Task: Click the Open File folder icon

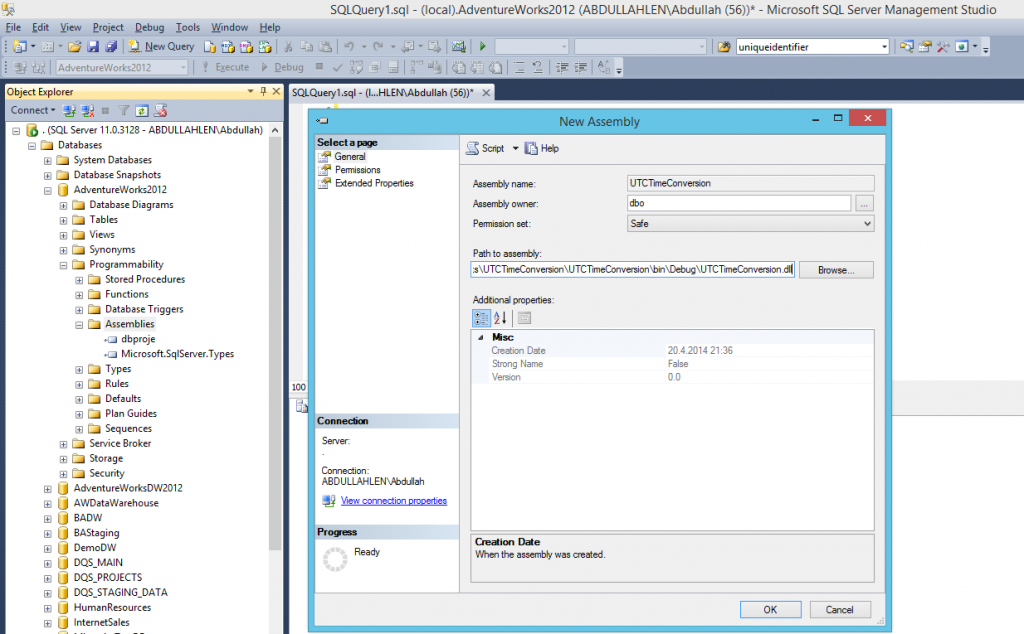Action: (x=74, y=46)
